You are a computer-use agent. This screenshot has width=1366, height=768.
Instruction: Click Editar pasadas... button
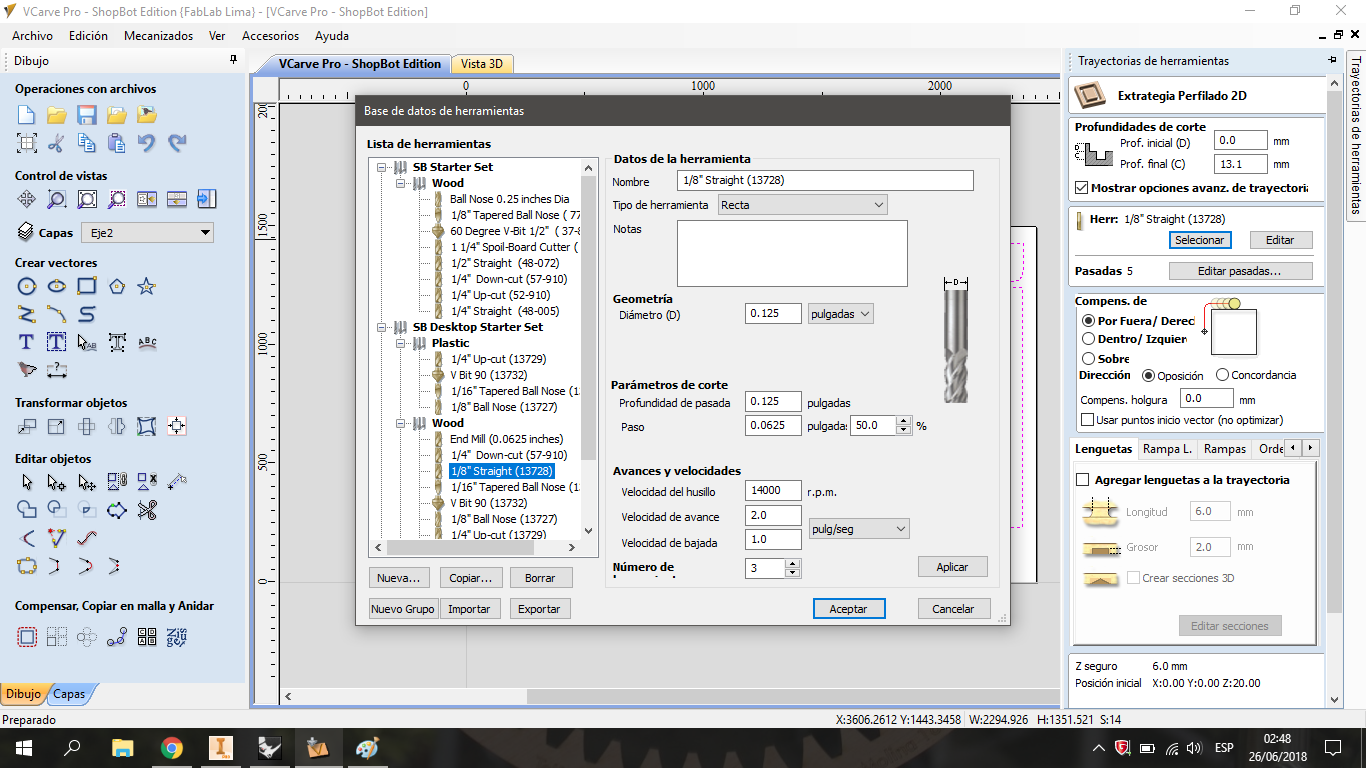pyautogui.click(x=1240, y=271)
